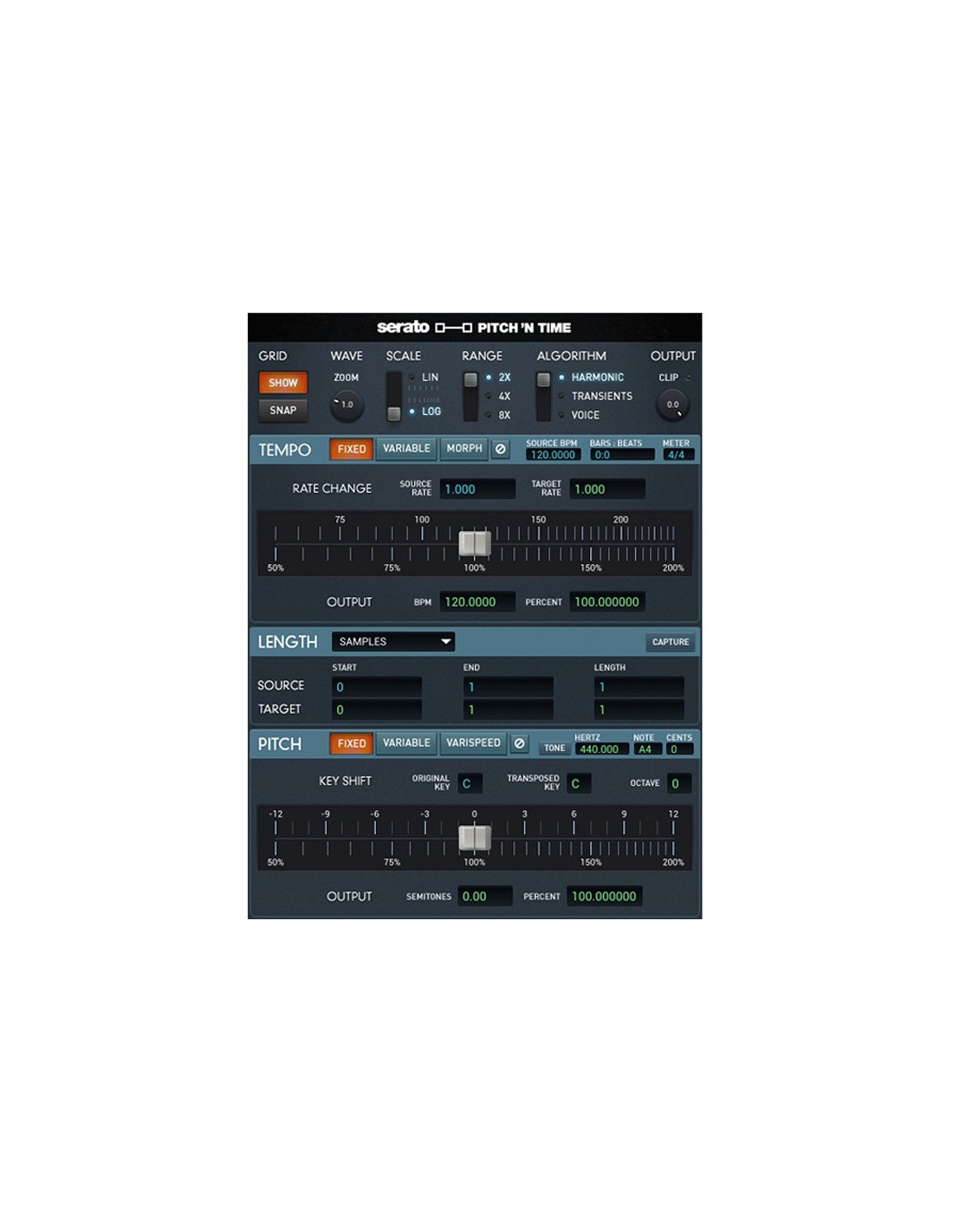Screen dimensions: 953x1232
Task: Switch Tempo mode to Morph
Action: 464,449
